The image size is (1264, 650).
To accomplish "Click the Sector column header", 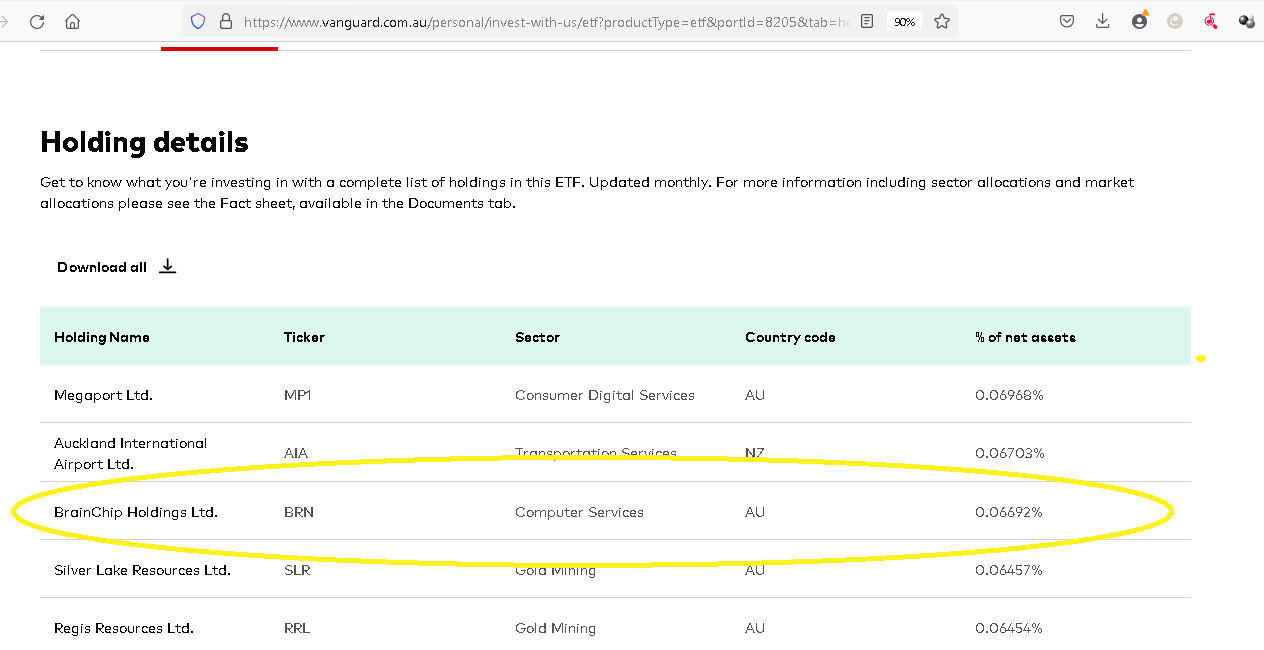I will 537,337.
